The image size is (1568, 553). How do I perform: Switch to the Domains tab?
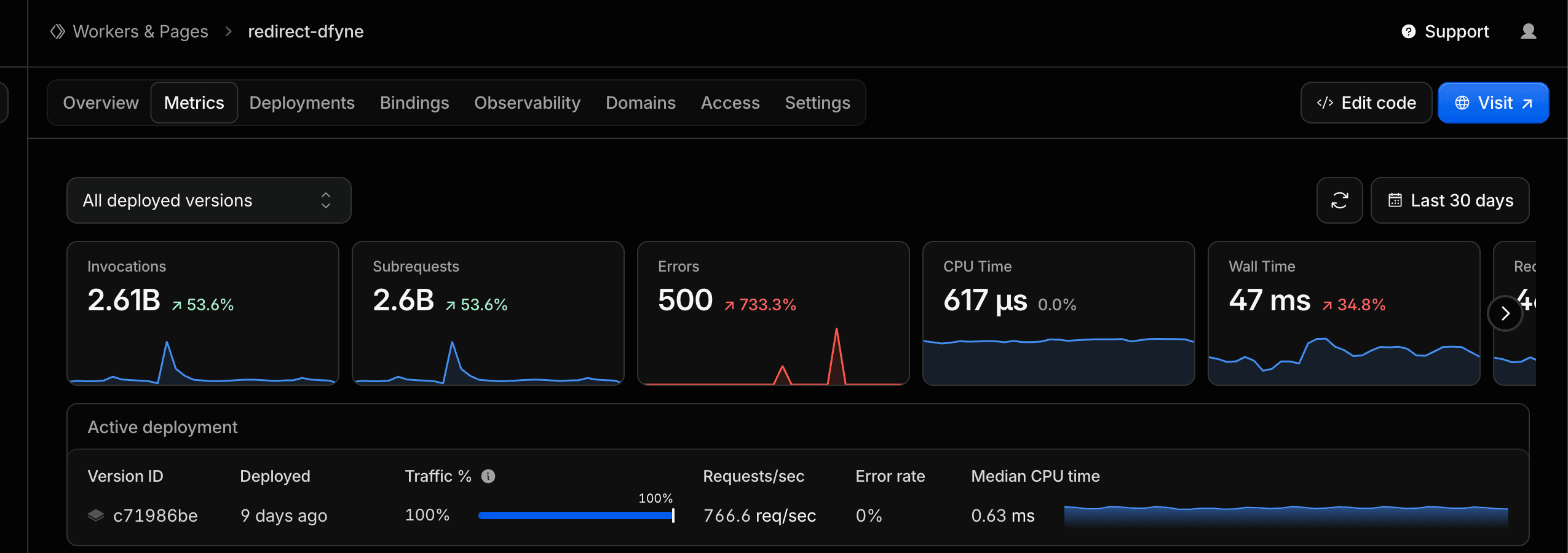click(x=641, y=103)
